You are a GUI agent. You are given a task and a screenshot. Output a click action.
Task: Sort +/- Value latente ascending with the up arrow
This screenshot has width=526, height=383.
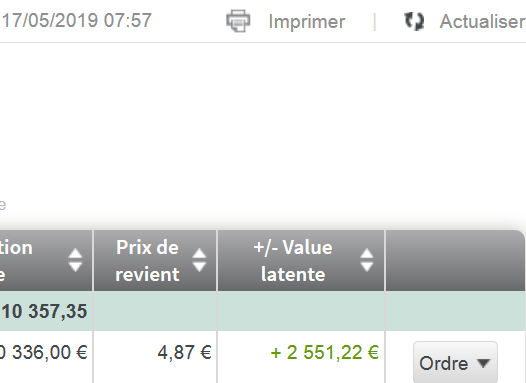click(367, 254)
